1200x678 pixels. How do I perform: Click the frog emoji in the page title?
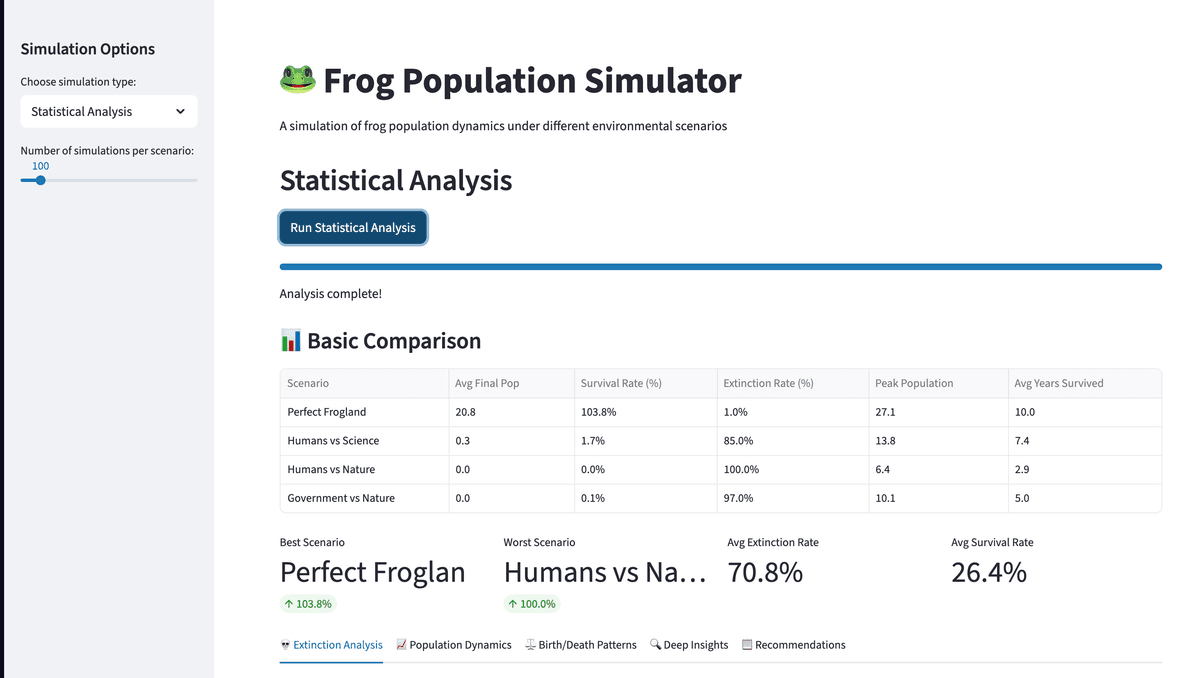tap(297, 78)
